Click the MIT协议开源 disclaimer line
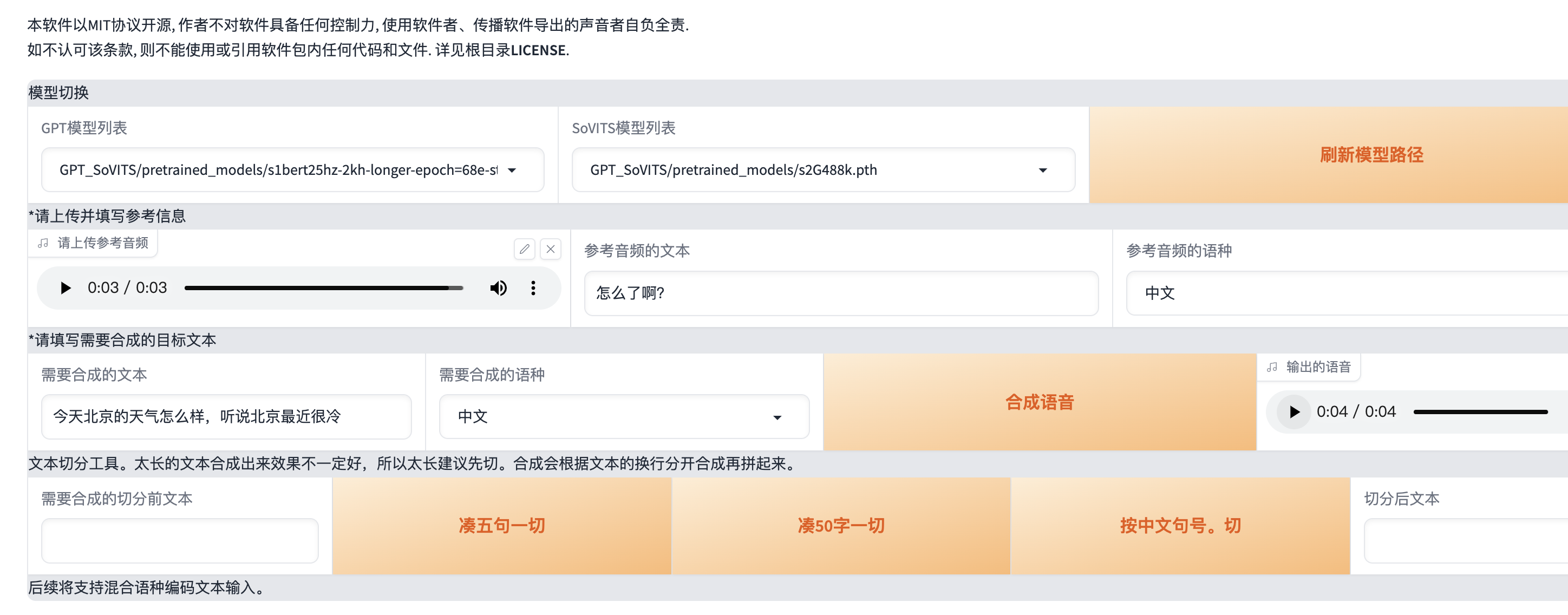The width and height of the screenshot is (1568, 615). (358, 25)
